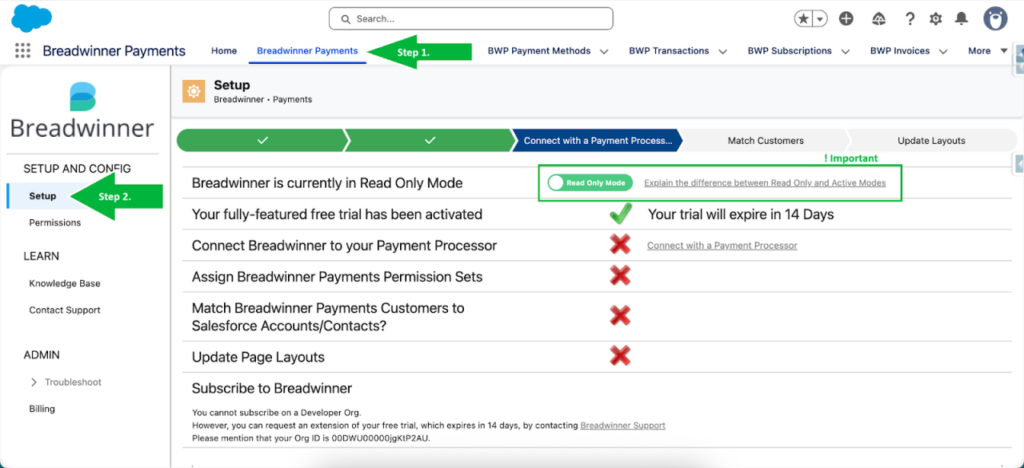
Task: Click the Org ID mention line
Action: pyautogui.click(x=312, y=438)
